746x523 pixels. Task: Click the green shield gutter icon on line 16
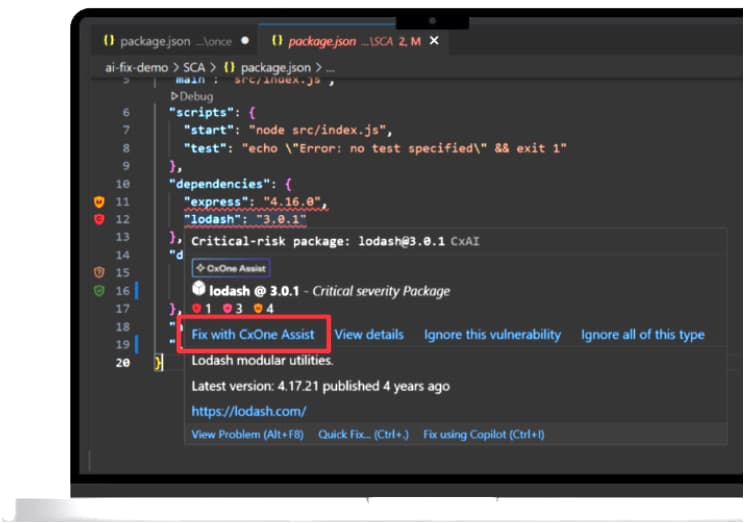[x=99, y=290]
